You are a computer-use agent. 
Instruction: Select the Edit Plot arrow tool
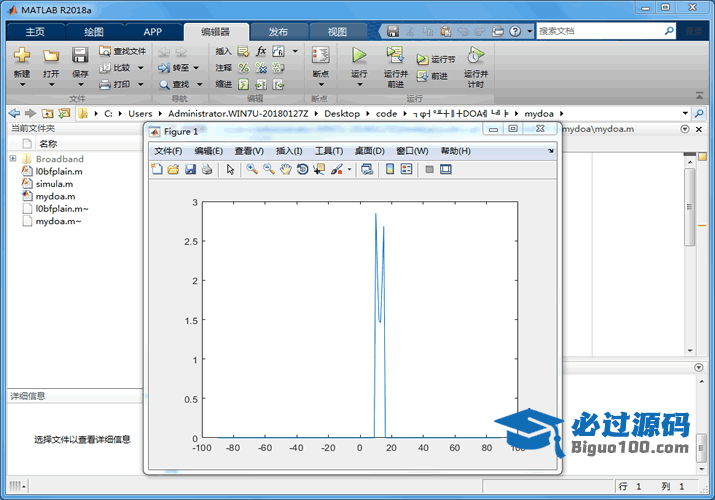230,170
